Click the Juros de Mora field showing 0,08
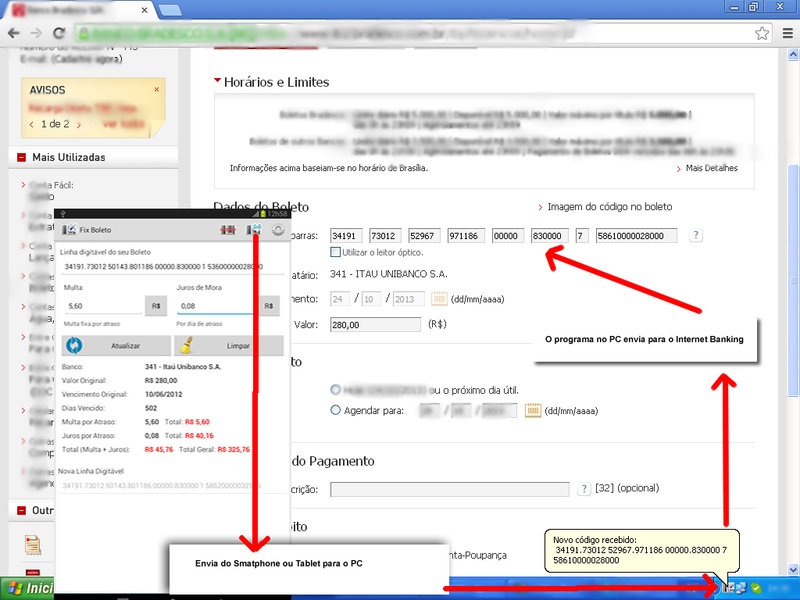The width and height of the screenshot is (800, 600). 214,306
